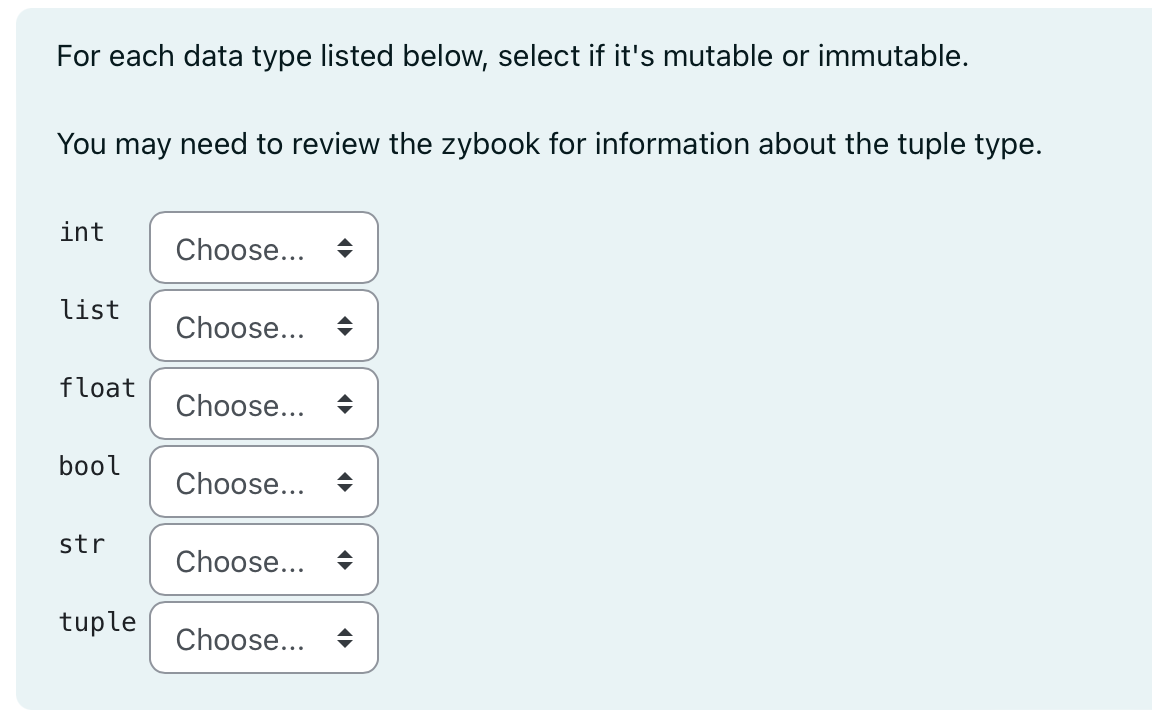Click the "tuple" code label

pyautogui.click(x=97, y=622)
